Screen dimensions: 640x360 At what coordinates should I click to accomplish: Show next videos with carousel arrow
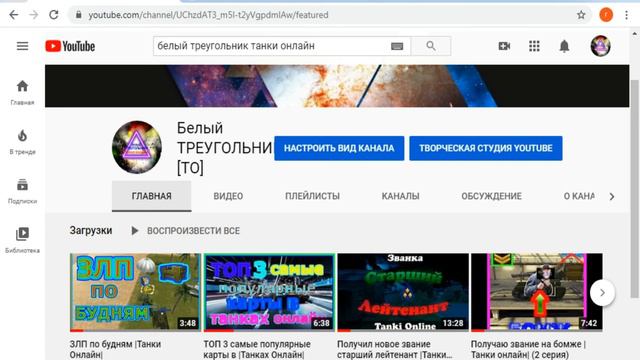602,293
